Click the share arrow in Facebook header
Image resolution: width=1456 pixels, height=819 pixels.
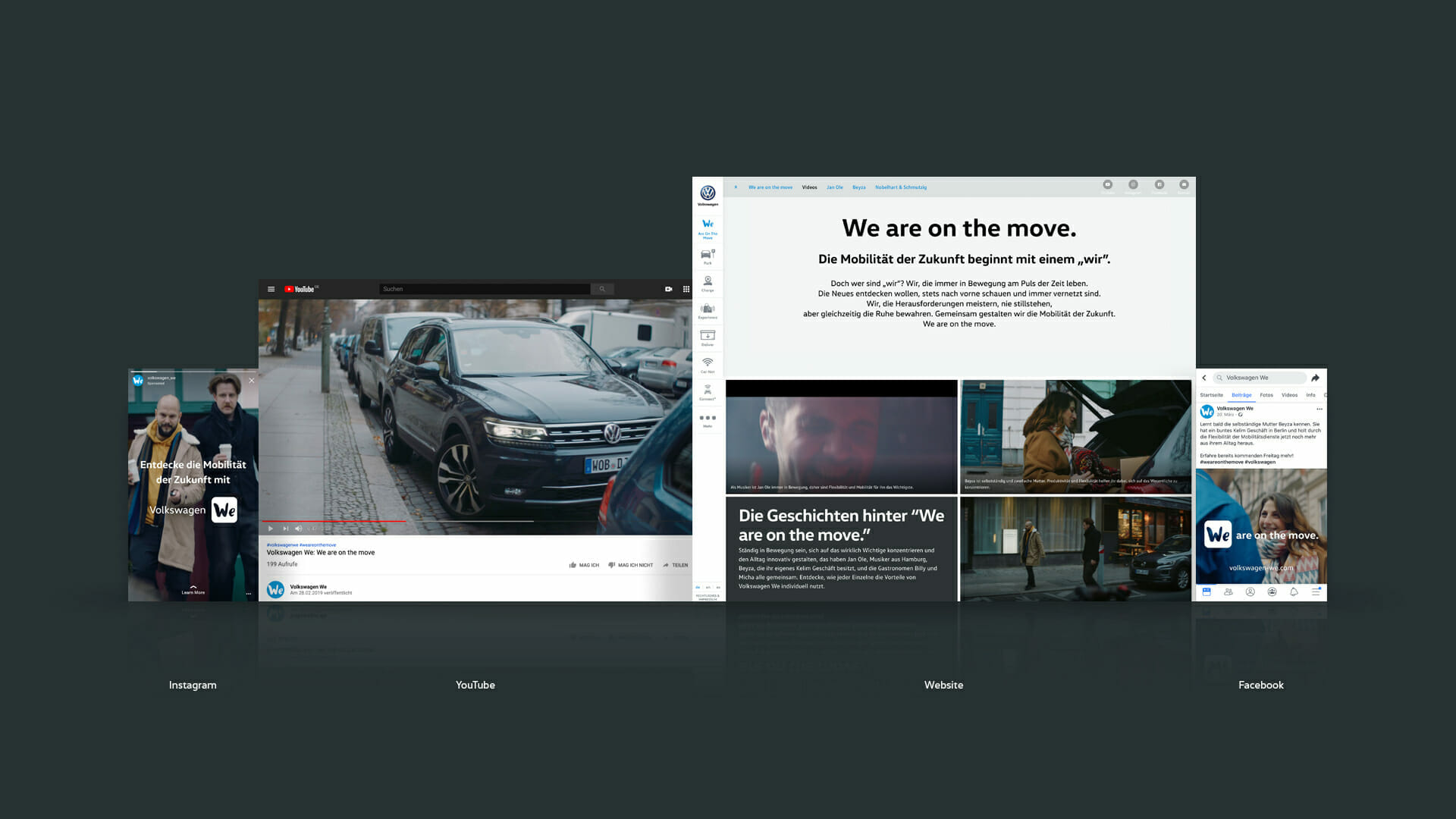pyautogui.click(x=1316, y=378)
